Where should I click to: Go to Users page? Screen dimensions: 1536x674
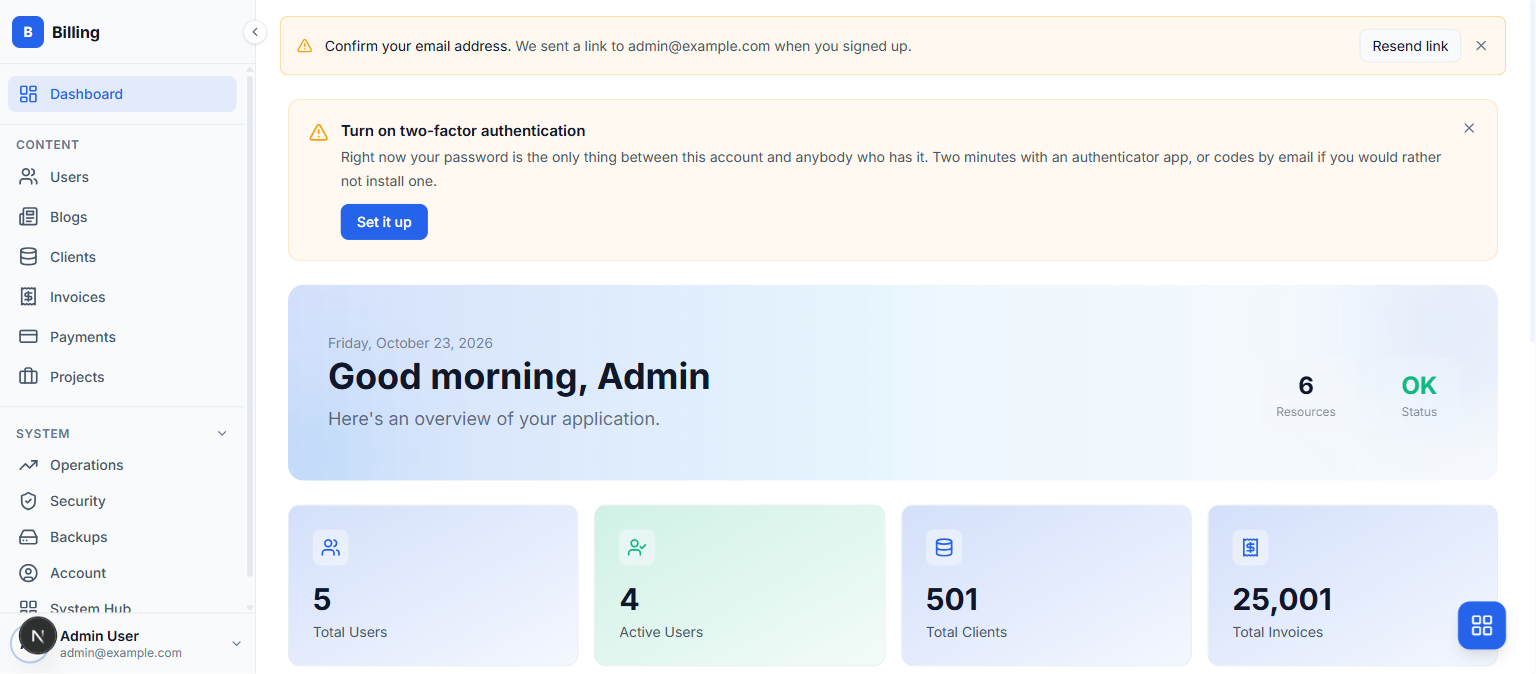[x=122, y=177]
